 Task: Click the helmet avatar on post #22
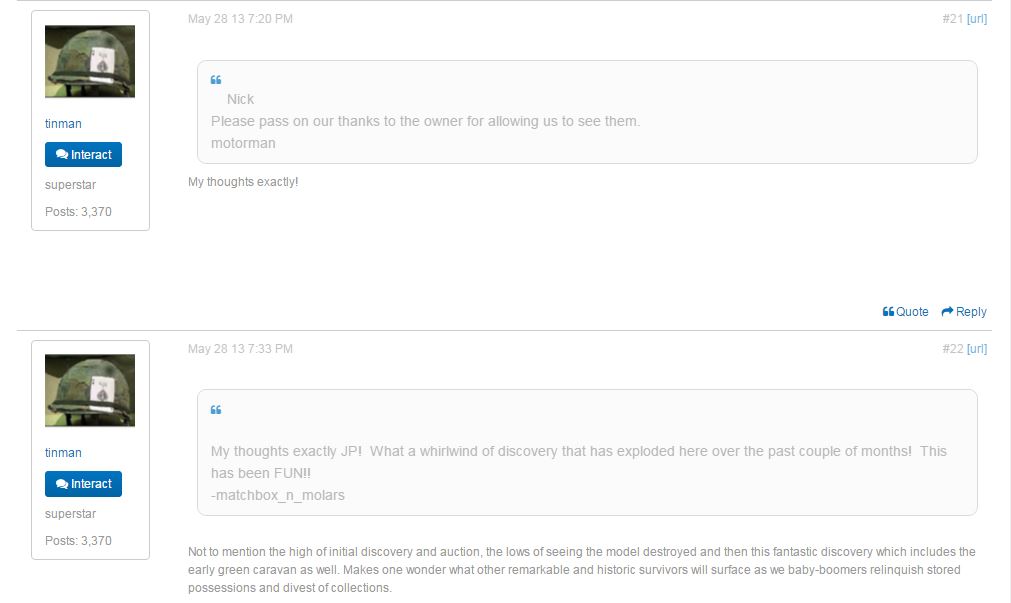[x=90, y=390]
